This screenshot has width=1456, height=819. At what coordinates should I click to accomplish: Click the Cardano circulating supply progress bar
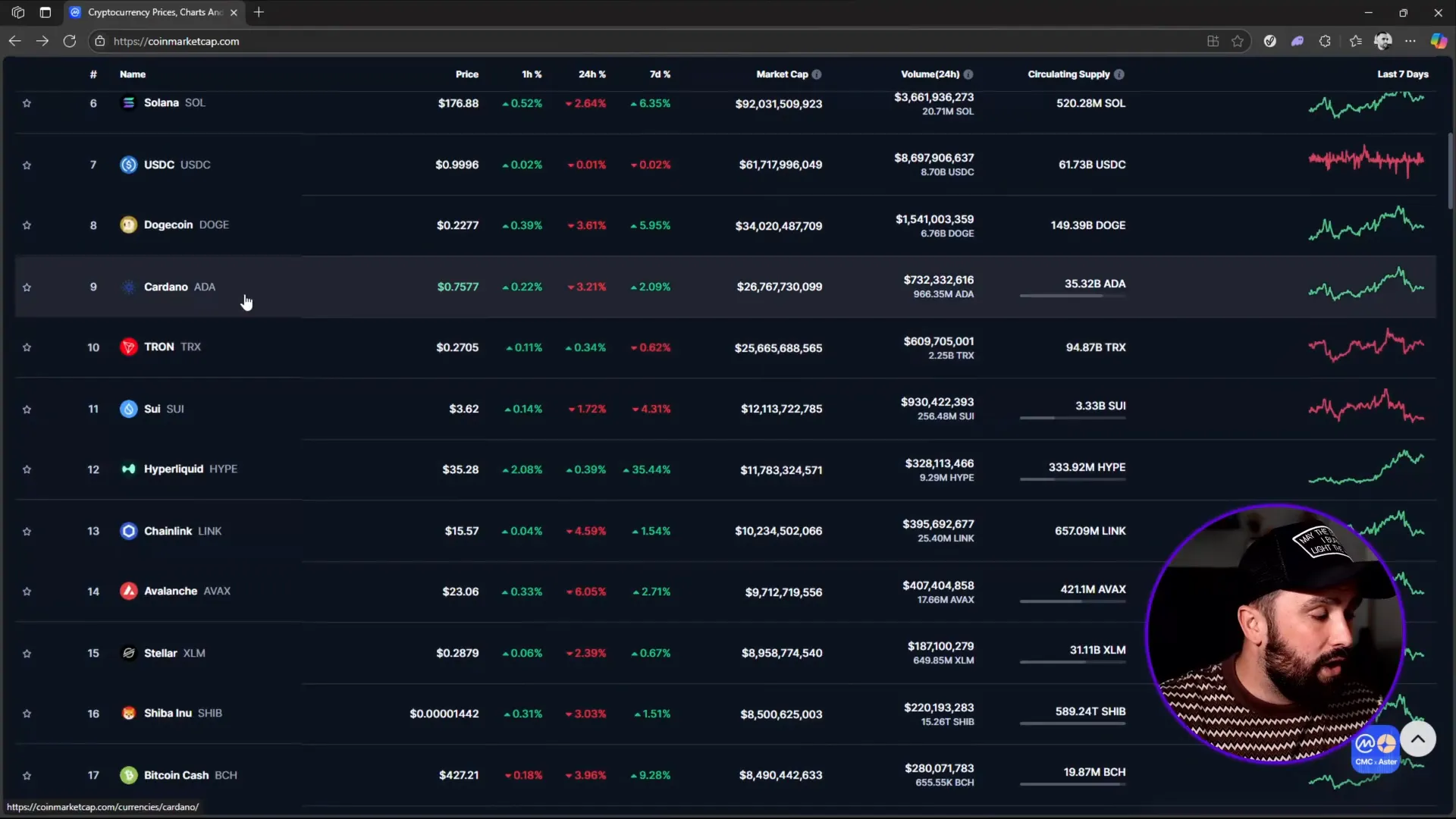point(1072,296)
